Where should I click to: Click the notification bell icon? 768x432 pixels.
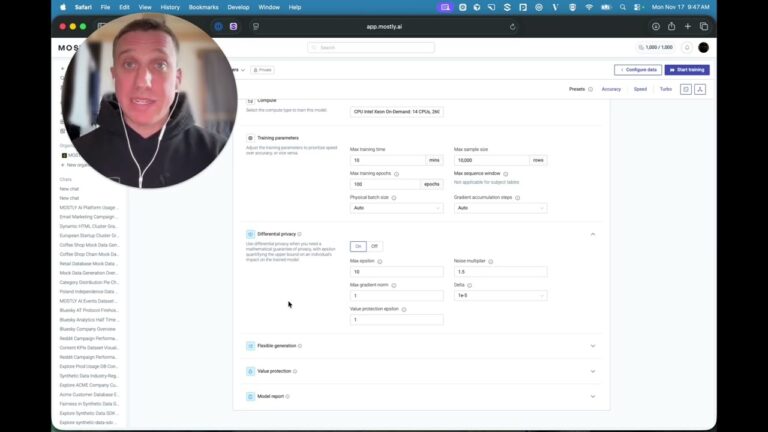687,47
